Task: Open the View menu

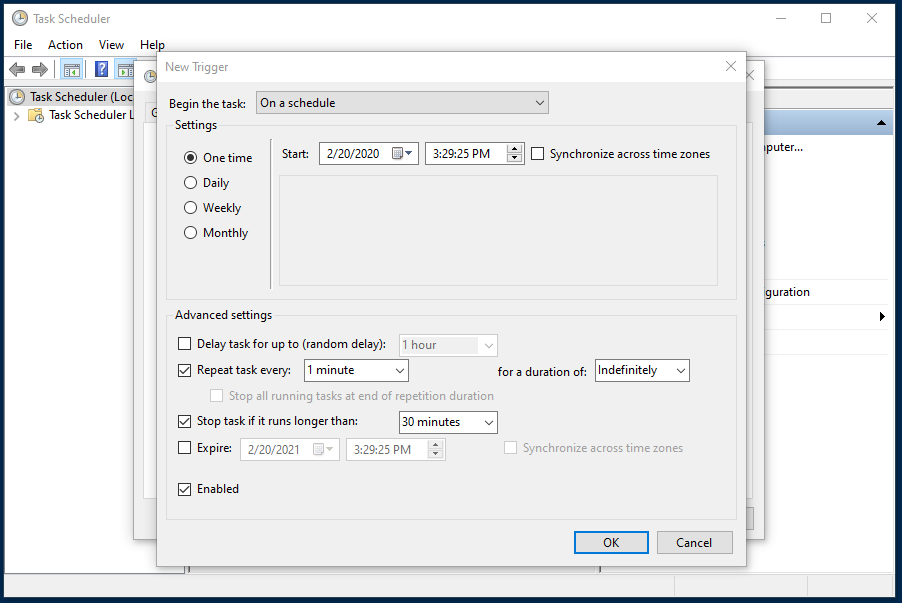Action: coord(111,45)
